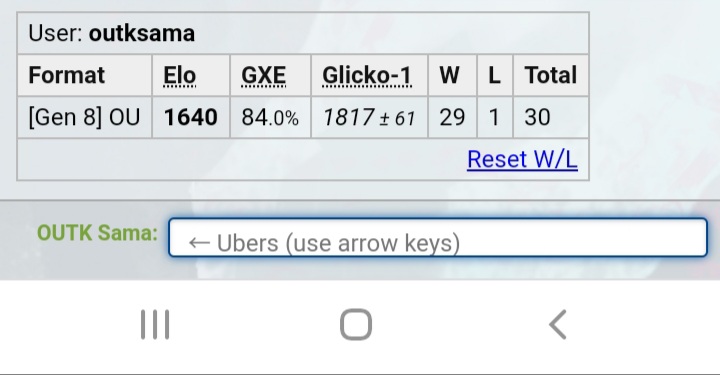Viewport: 720px width, 375px height.
Task: Click the Total column header
Action: 551,75
